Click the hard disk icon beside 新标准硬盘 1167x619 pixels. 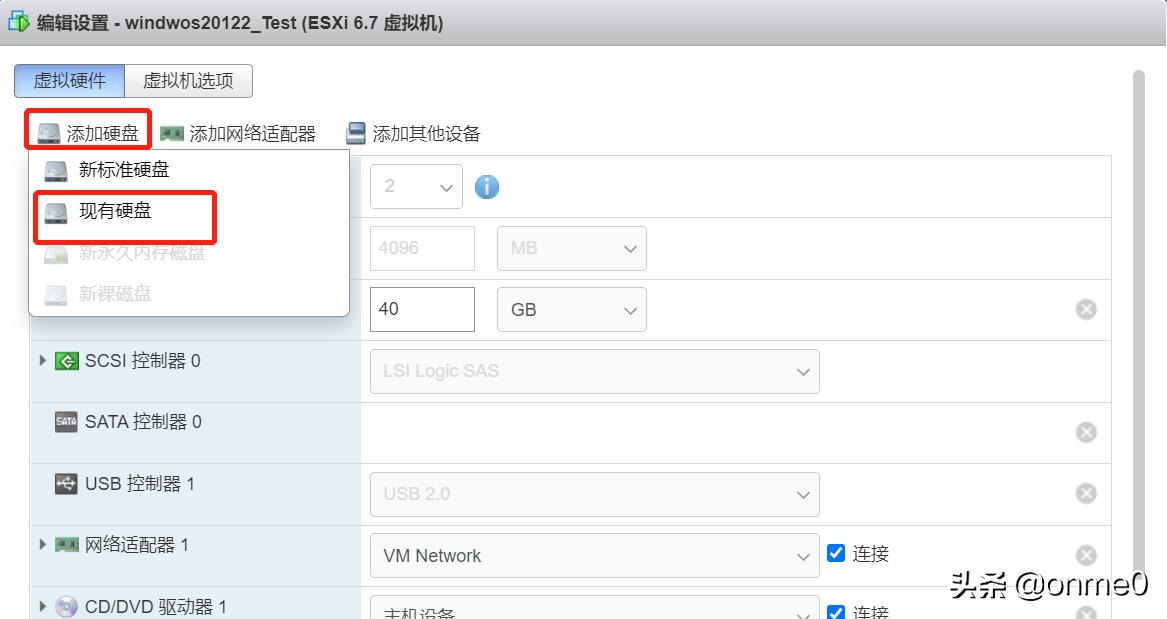(56, 171)
